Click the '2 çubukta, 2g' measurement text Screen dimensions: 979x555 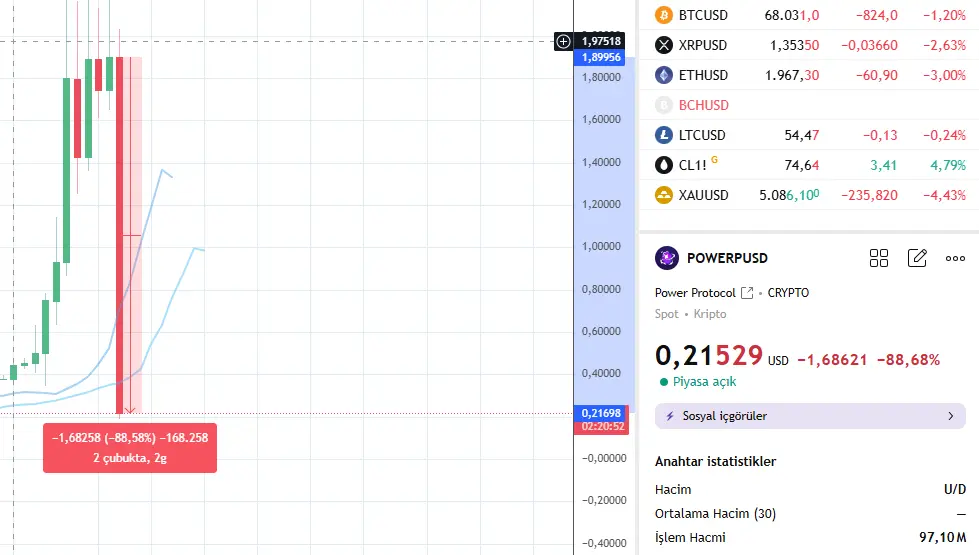(130, 458)
